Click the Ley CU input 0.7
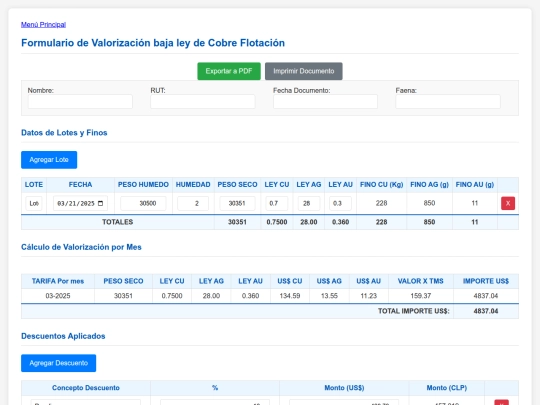 pyautogui.click(x=277, y=203)
